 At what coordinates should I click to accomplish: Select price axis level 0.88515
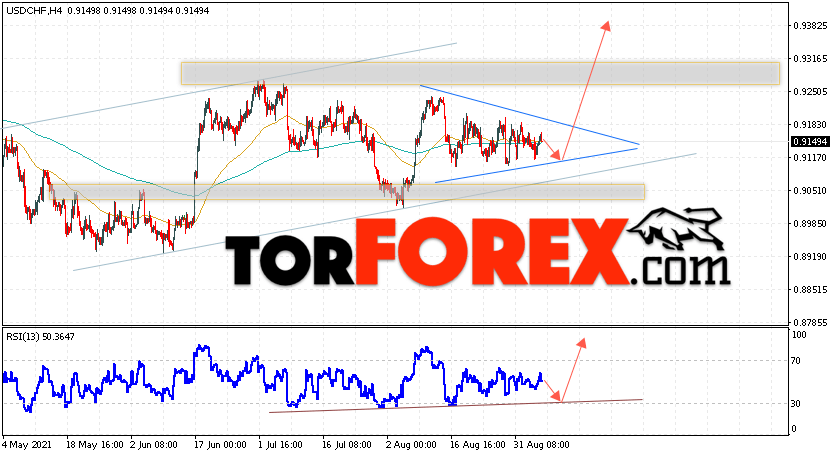(x=810, y=290)
